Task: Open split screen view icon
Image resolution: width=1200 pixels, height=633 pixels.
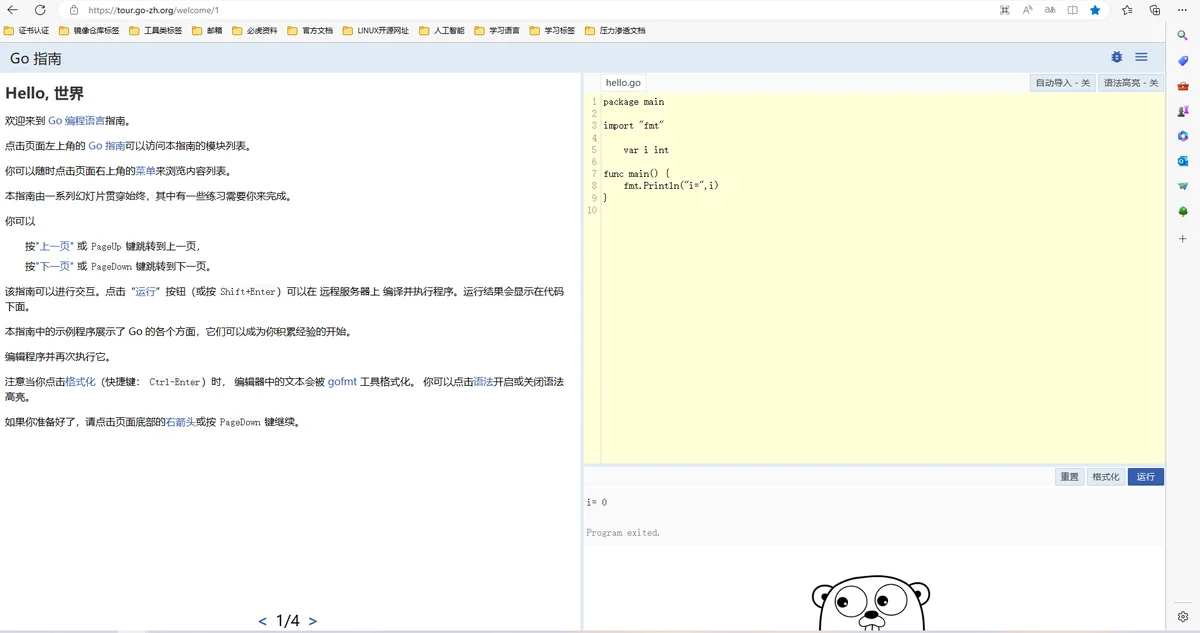Action: [1072, 10]
